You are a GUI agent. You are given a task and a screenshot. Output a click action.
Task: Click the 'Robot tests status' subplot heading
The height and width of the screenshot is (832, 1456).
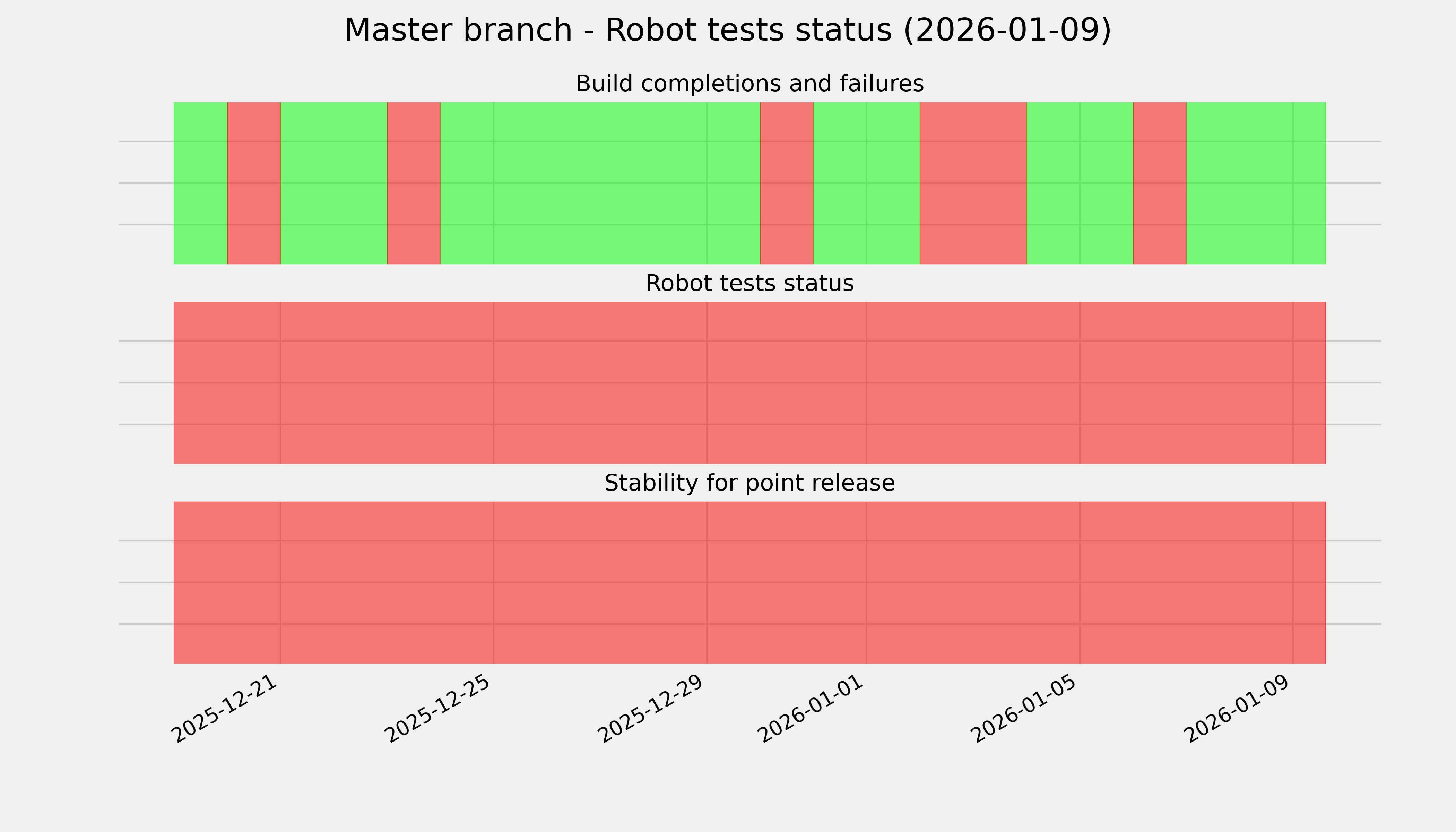point(749,284)
